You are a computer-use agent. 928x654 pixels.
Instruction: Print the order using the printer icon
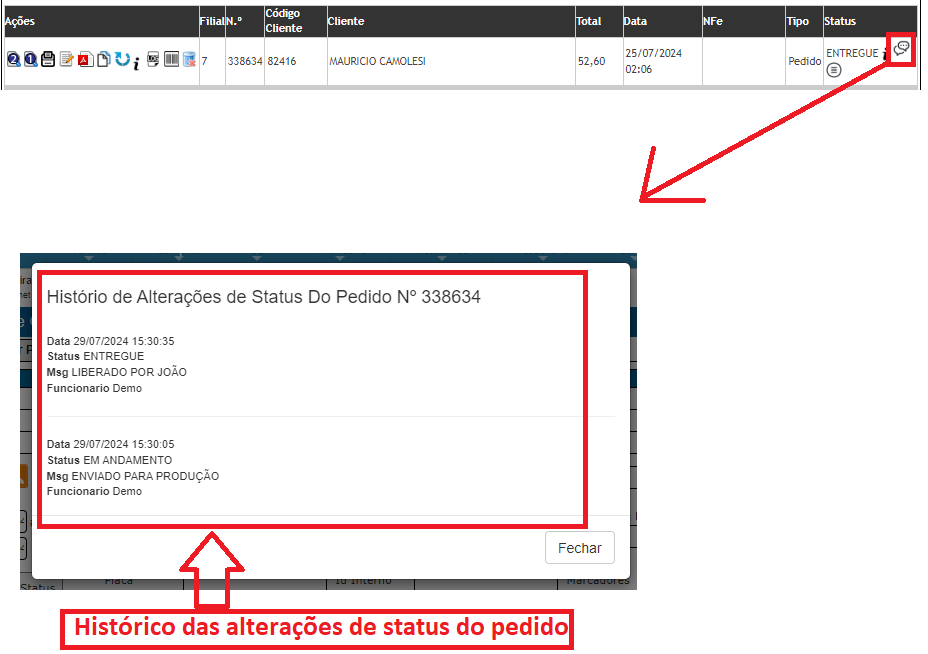click(47, 61)
